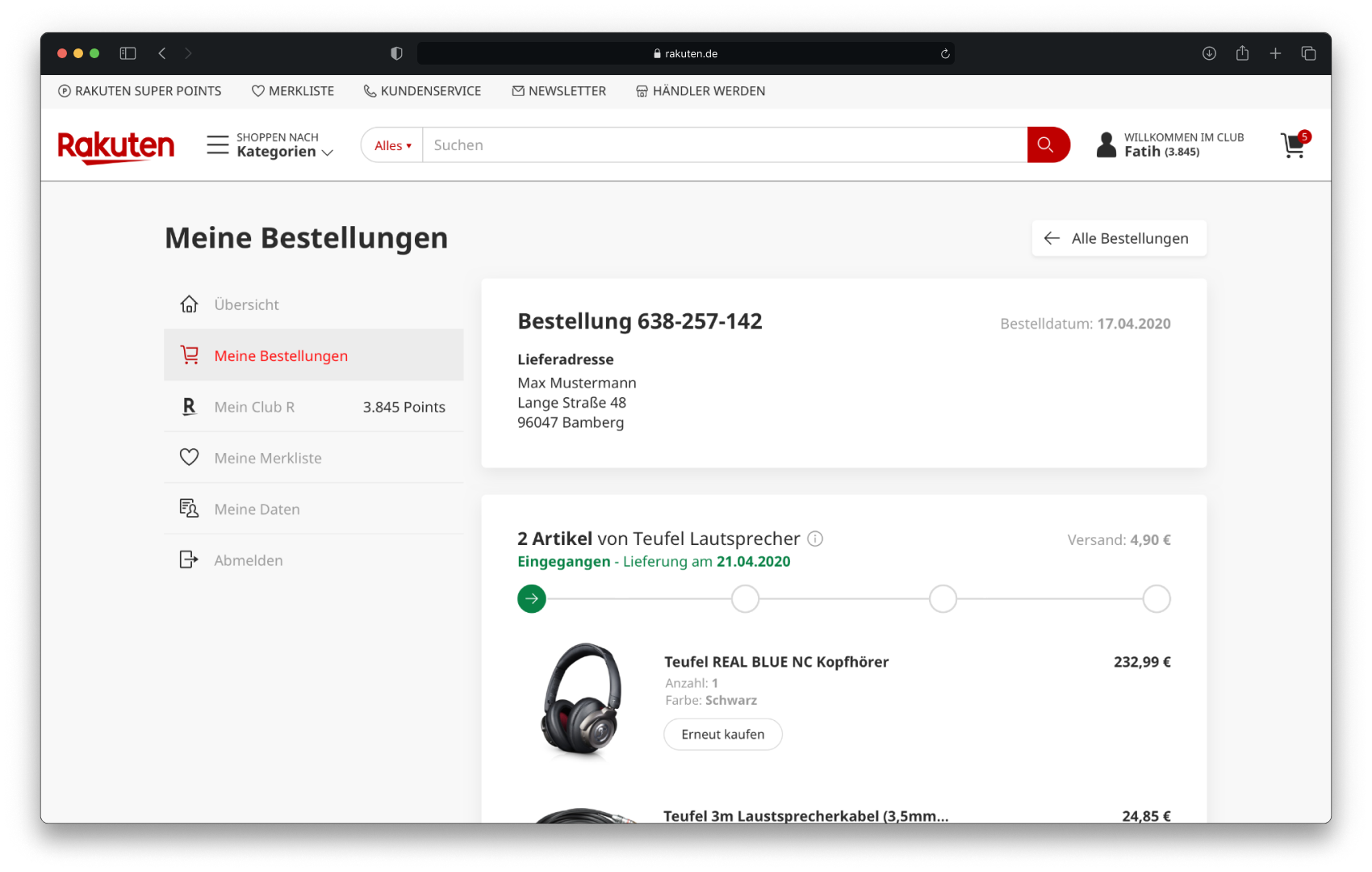Select Meine Bestellungen in sidebar
This screenshot has height=872, width=1372.
(x=314, y=355)
